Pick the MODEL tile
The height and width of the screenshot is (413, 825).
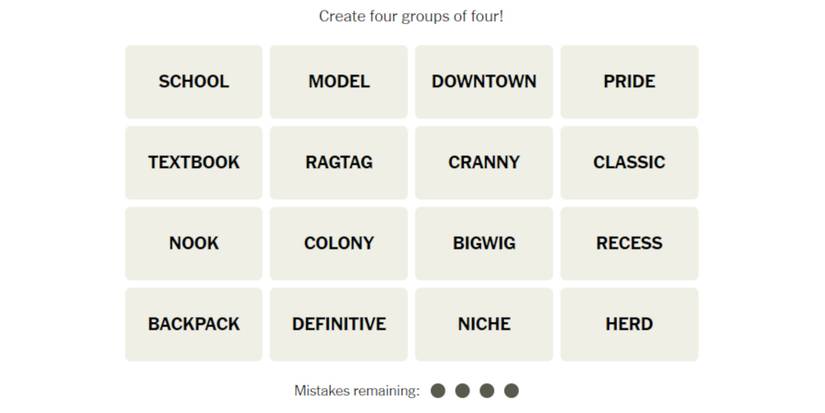(338, 81)
